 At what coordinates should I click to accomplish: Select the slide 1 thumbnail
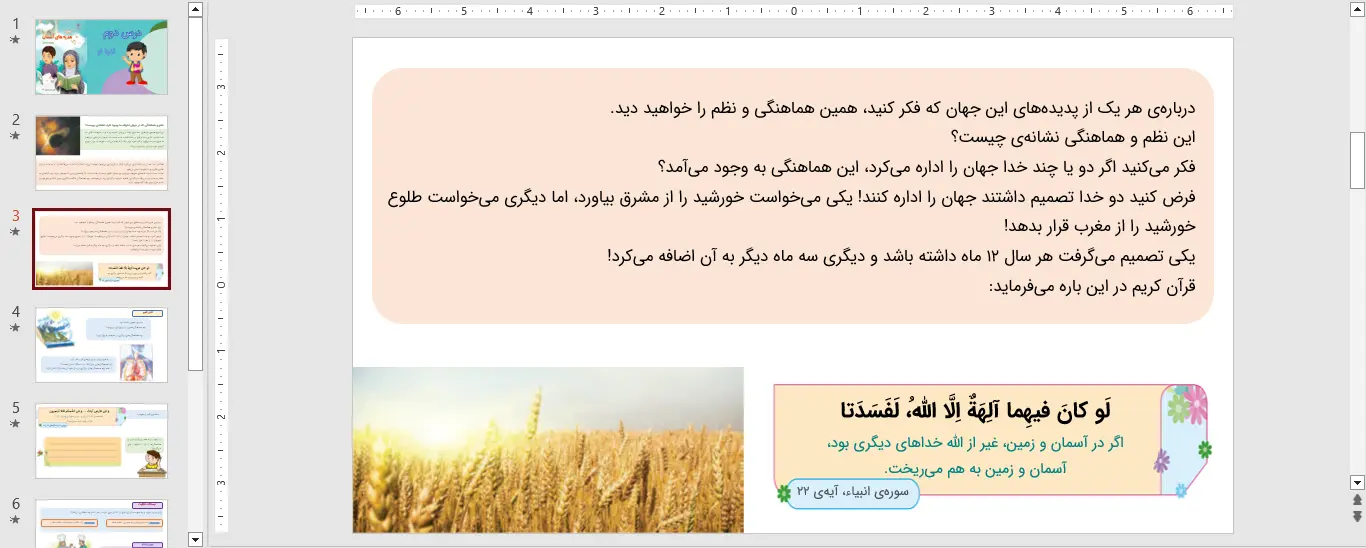[x=101, y=57]
